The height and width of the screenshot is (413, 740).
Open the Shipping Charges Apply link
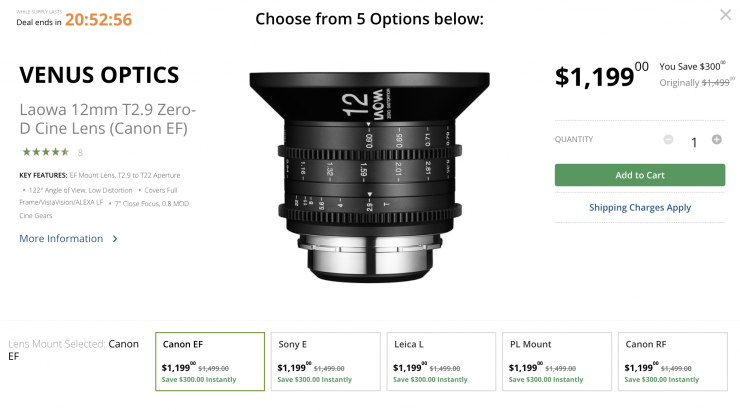[640, 208]
